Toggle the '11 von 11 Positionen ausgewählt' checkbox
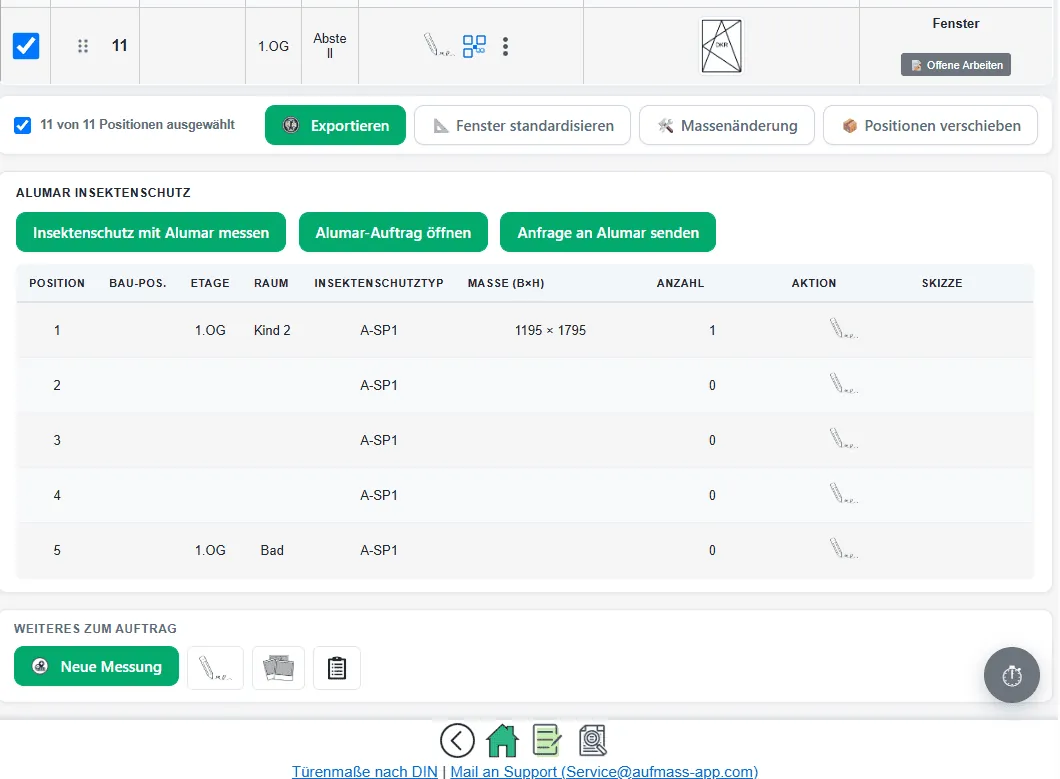Screen dimensions: 1060x779 [22, 125]
